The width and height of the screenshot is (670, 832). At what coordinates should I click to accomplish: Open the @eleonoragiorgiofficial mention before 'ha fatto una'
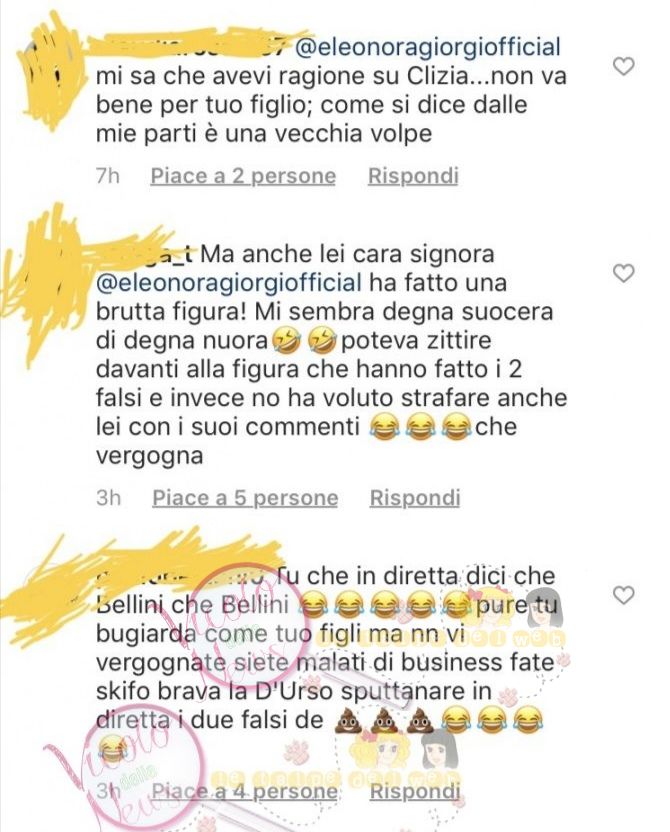(x=229, y=283)
